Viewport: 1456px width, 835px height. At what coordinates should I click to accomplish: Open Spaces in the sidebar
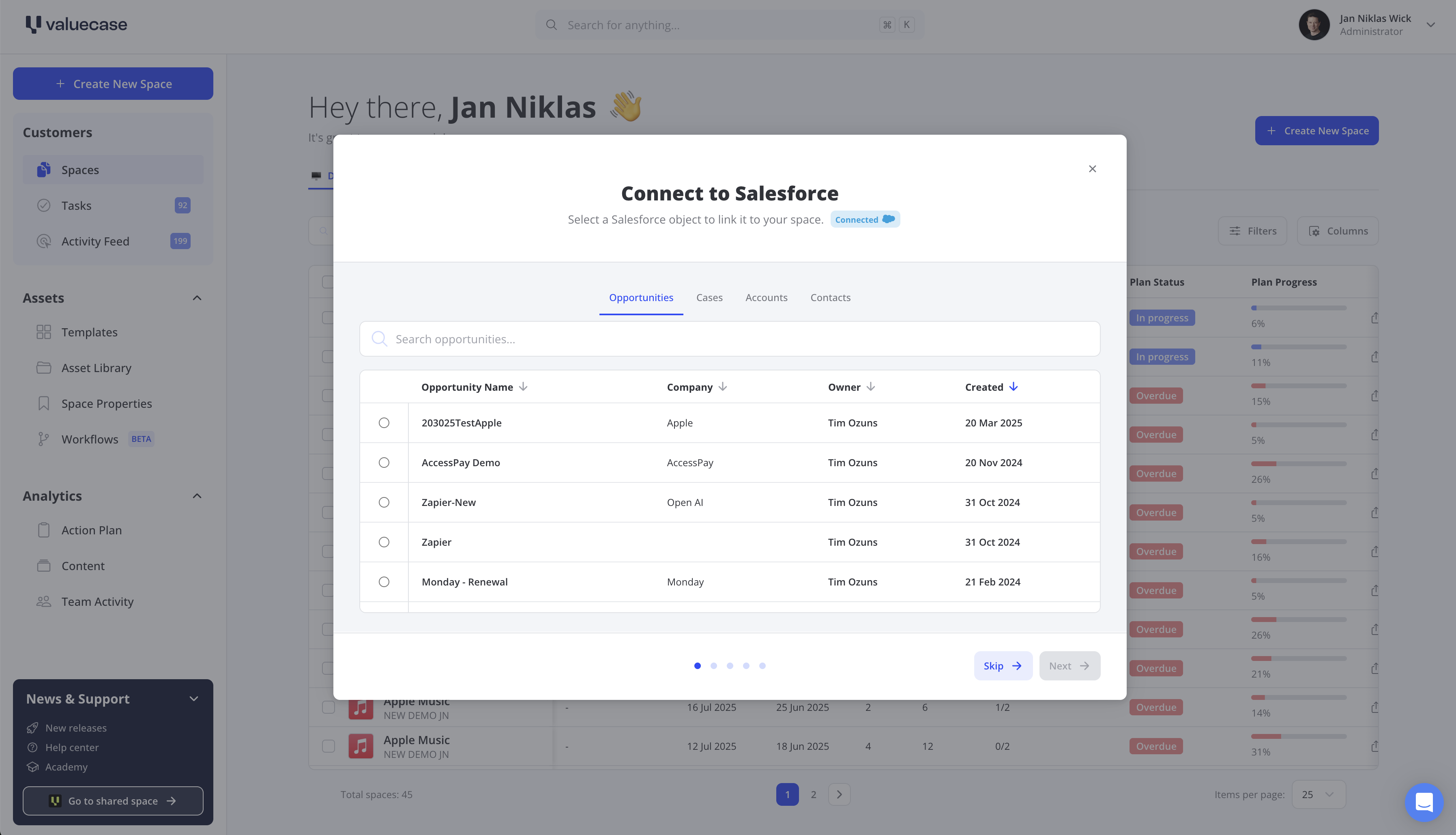click(113, 170)
